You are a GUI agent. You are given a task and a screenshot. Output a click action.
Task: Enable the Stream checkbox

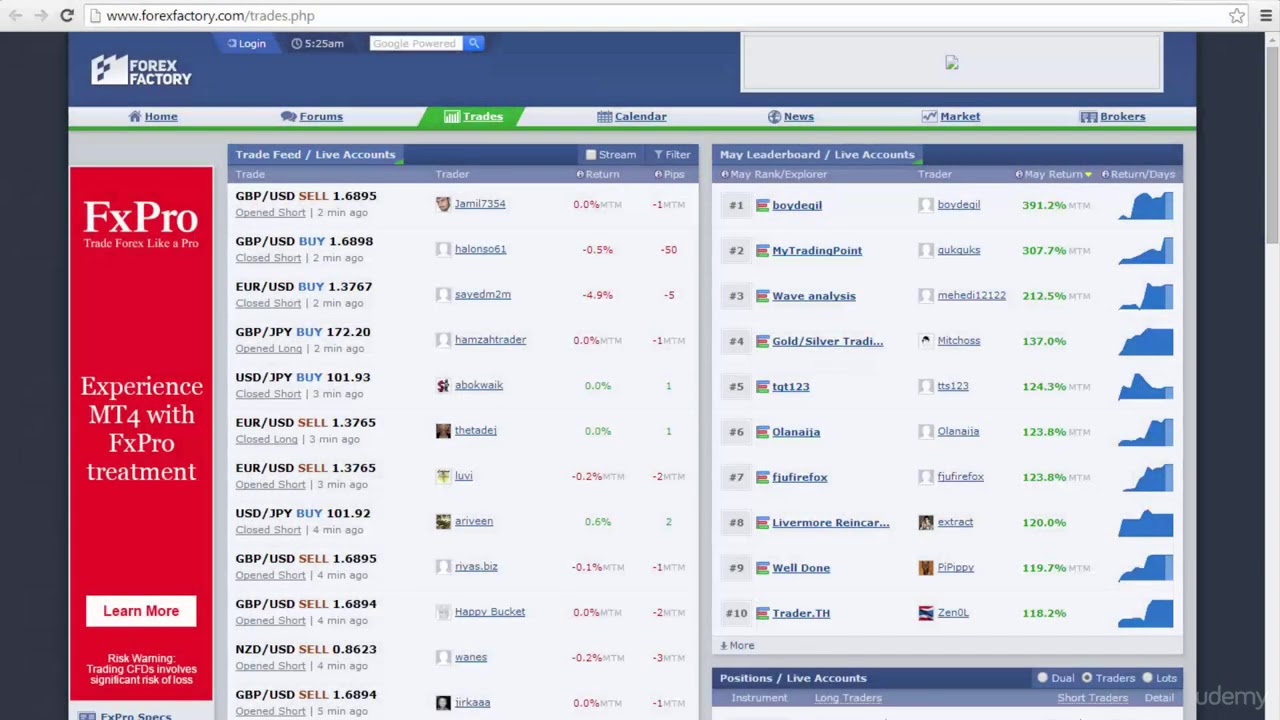[591, 155]
